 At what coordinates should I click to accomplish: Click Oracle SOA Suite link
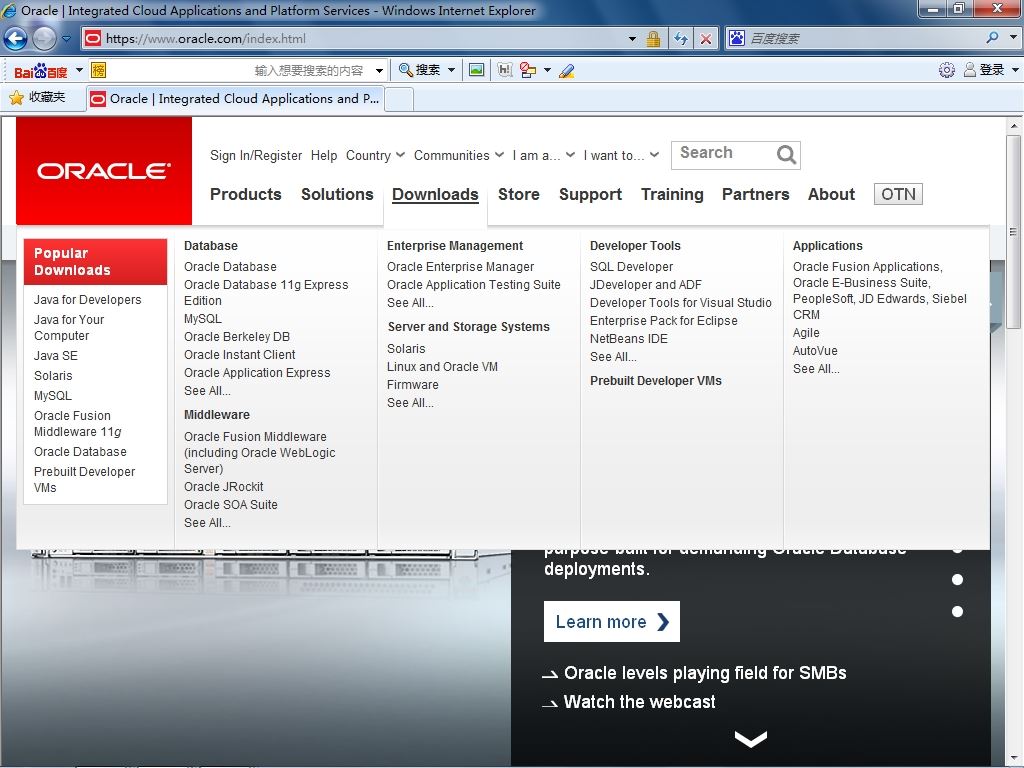[x=231, y=504]
